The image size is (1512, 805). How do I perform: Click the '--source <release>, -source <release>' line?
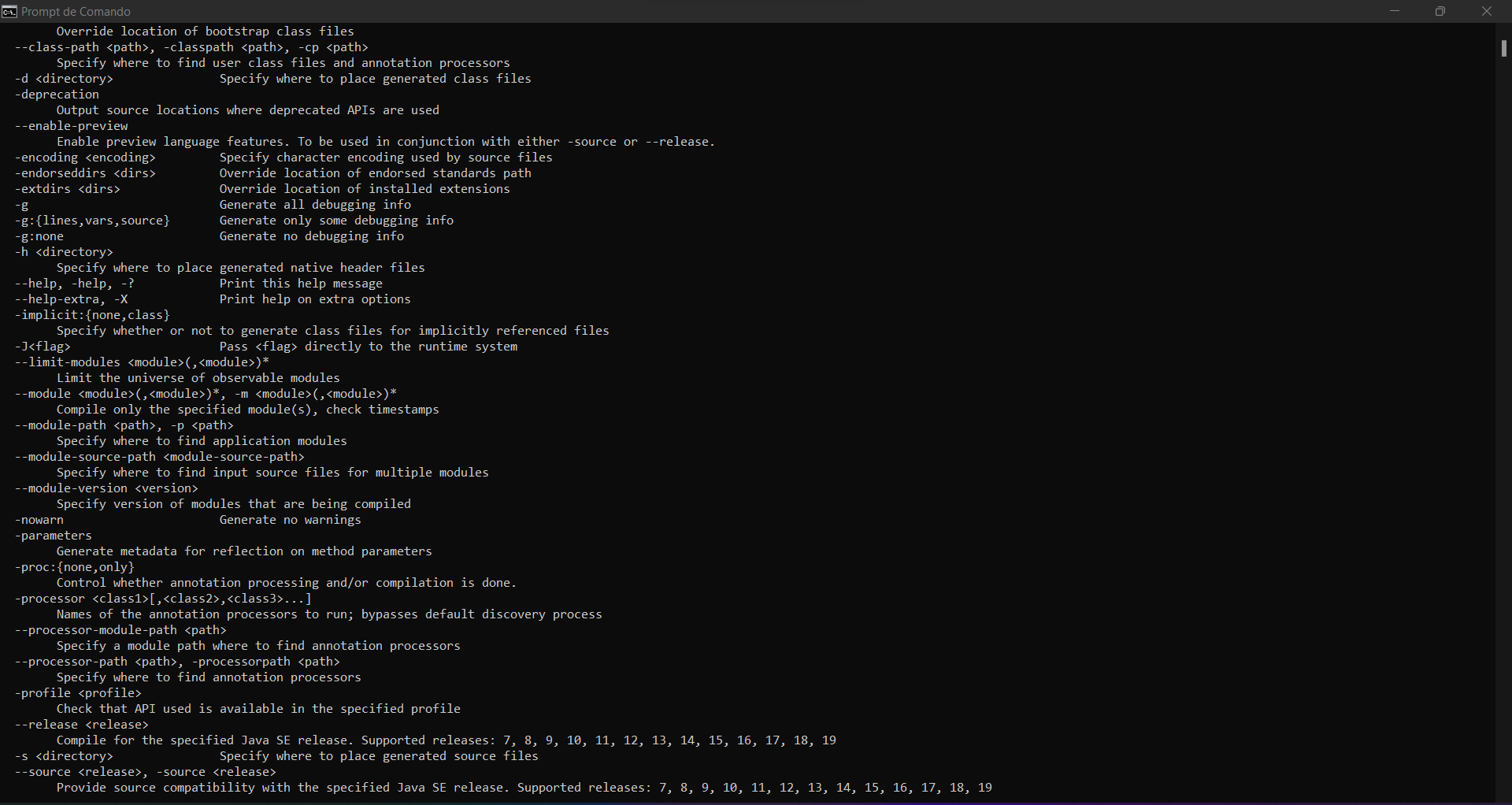point(146,772)
